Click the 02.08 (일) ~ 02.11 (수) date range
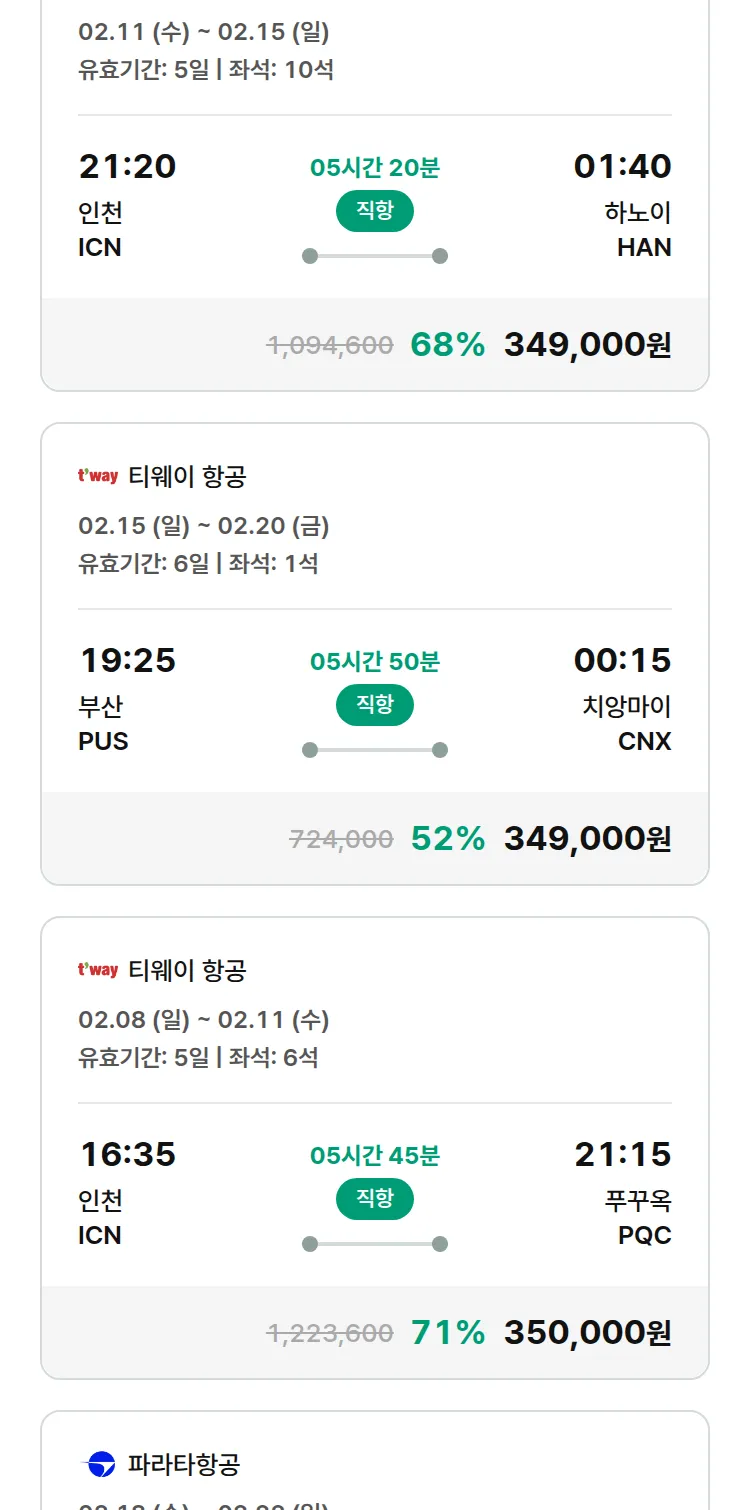 click(x=204, y=1020)
